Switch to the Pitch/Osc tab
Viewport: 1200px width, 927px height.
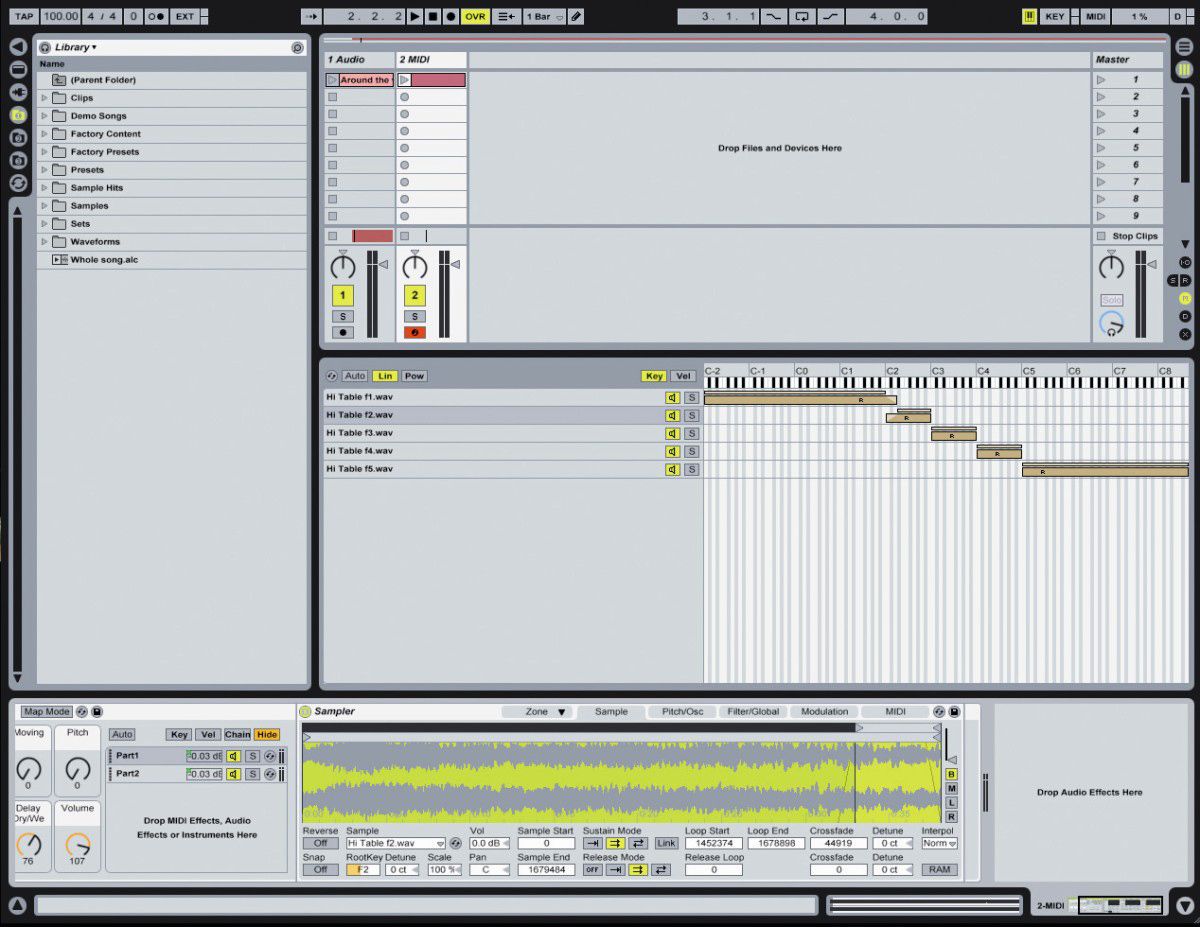[682, 711]
